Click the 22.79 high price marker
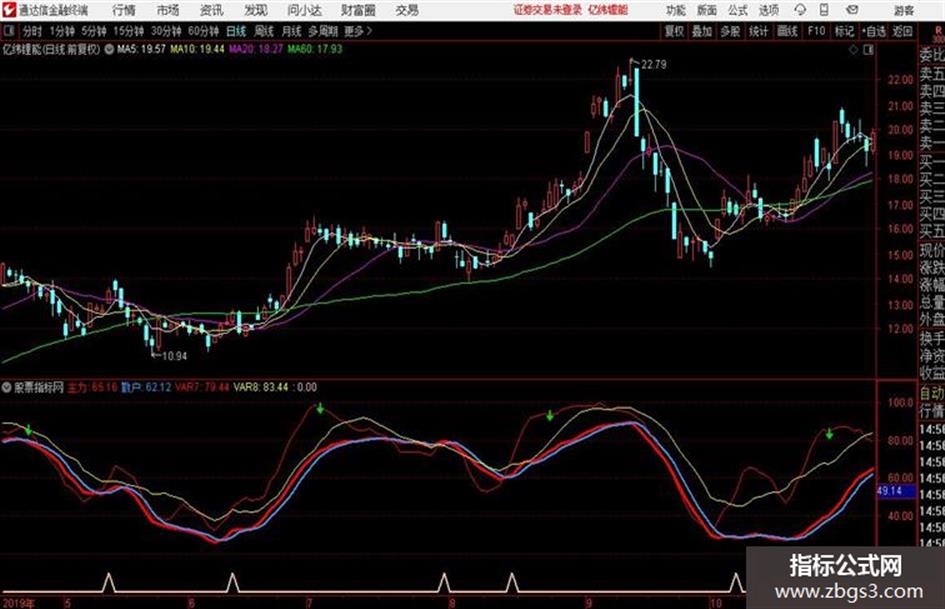 point(654,65)
